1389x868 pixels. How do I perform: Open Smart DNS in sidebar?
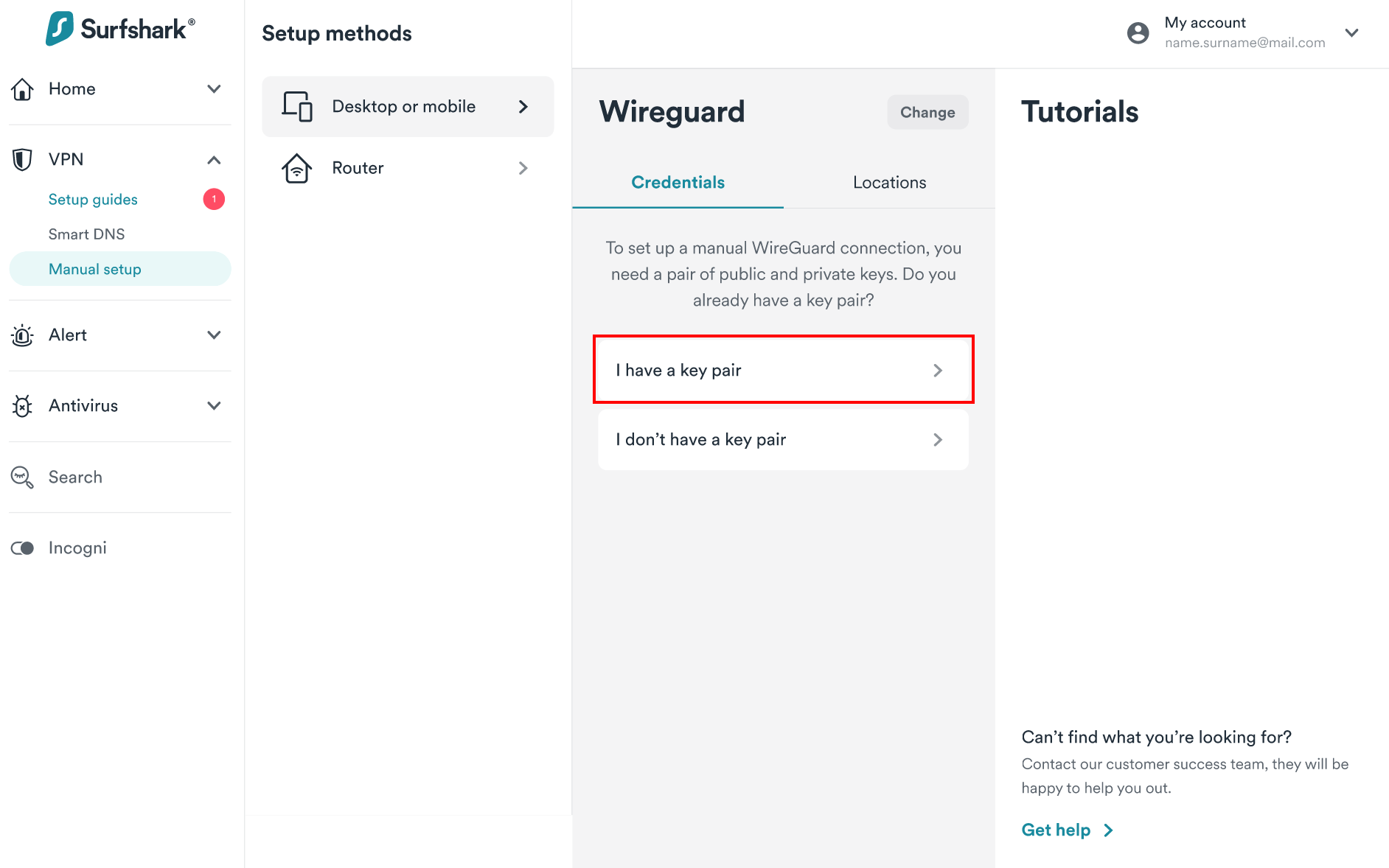tap(86, 234)
